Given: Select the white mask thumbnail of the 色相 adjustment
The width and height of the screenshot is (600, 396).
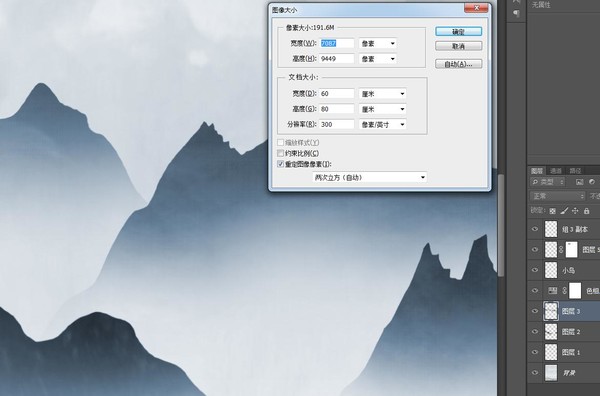Looking at the screenshot, I should (575, 291).
